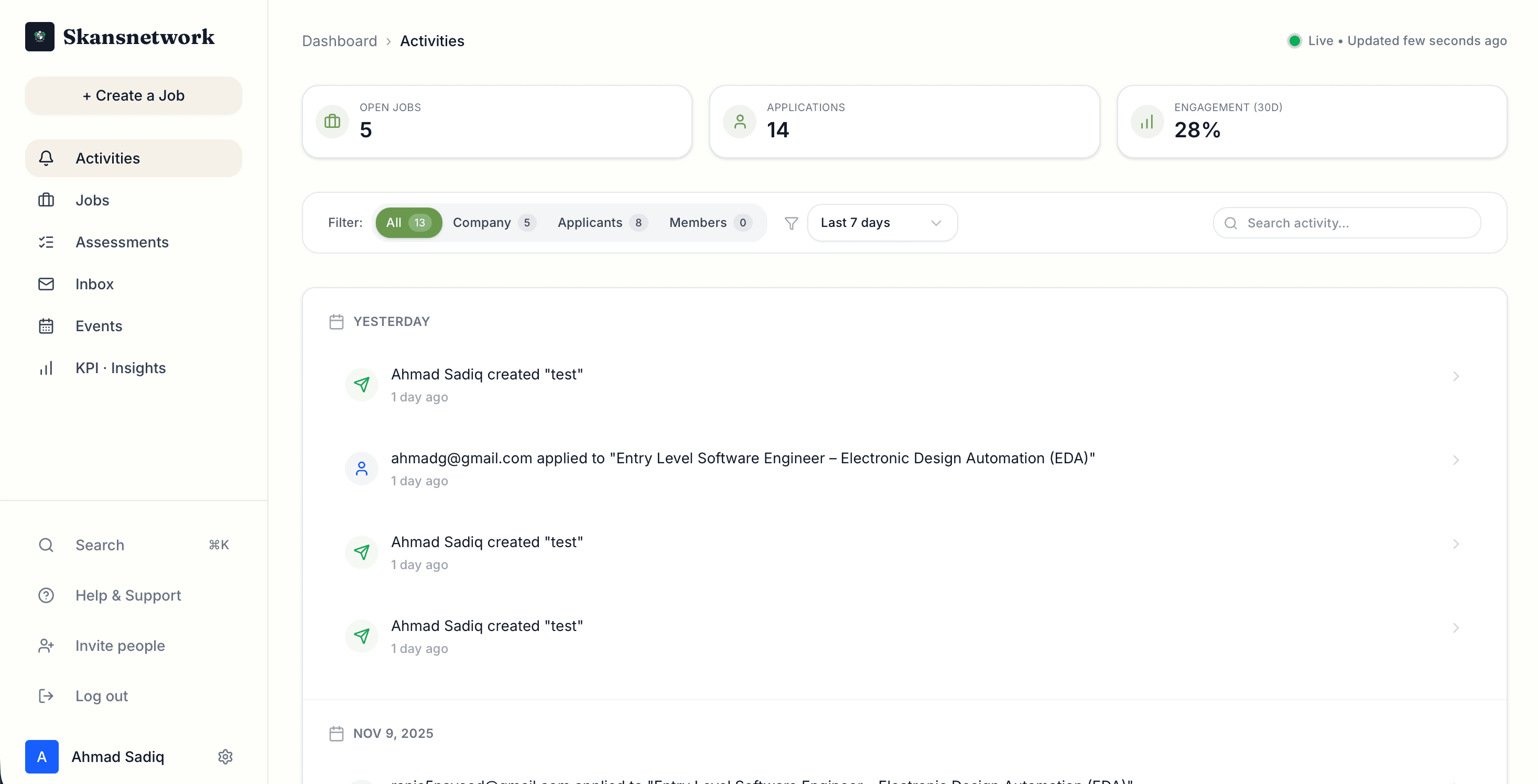Open user settings via the gear icon

point(225,756)
